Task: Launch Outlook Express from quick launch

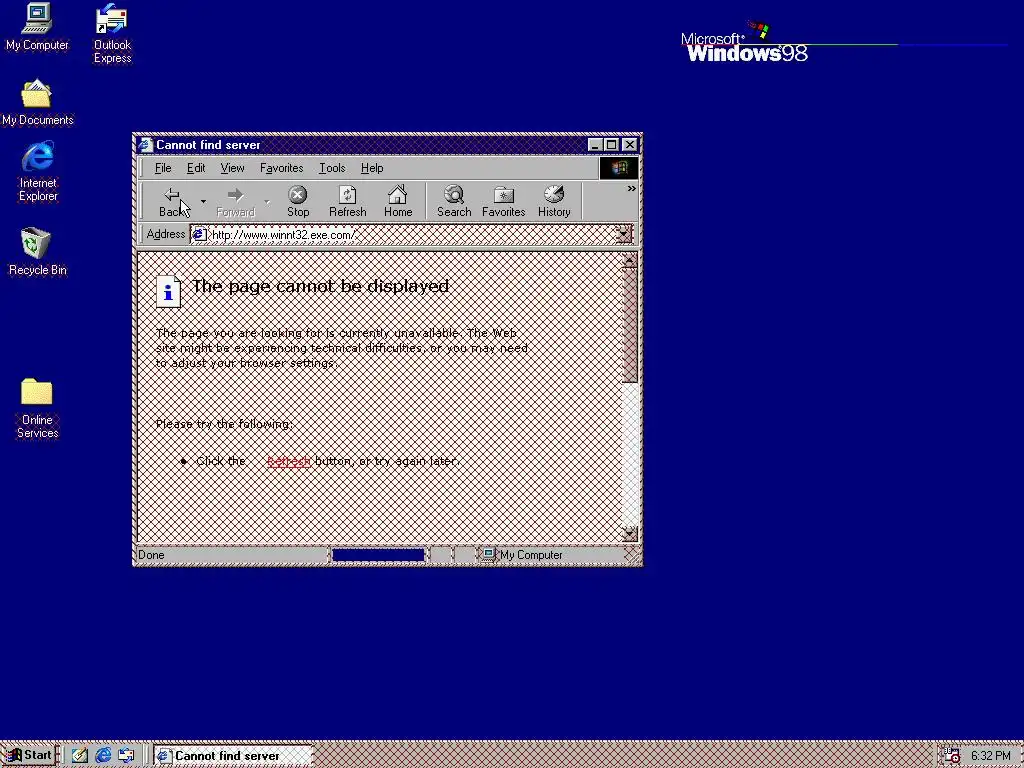Action: (x=126, y=756)
